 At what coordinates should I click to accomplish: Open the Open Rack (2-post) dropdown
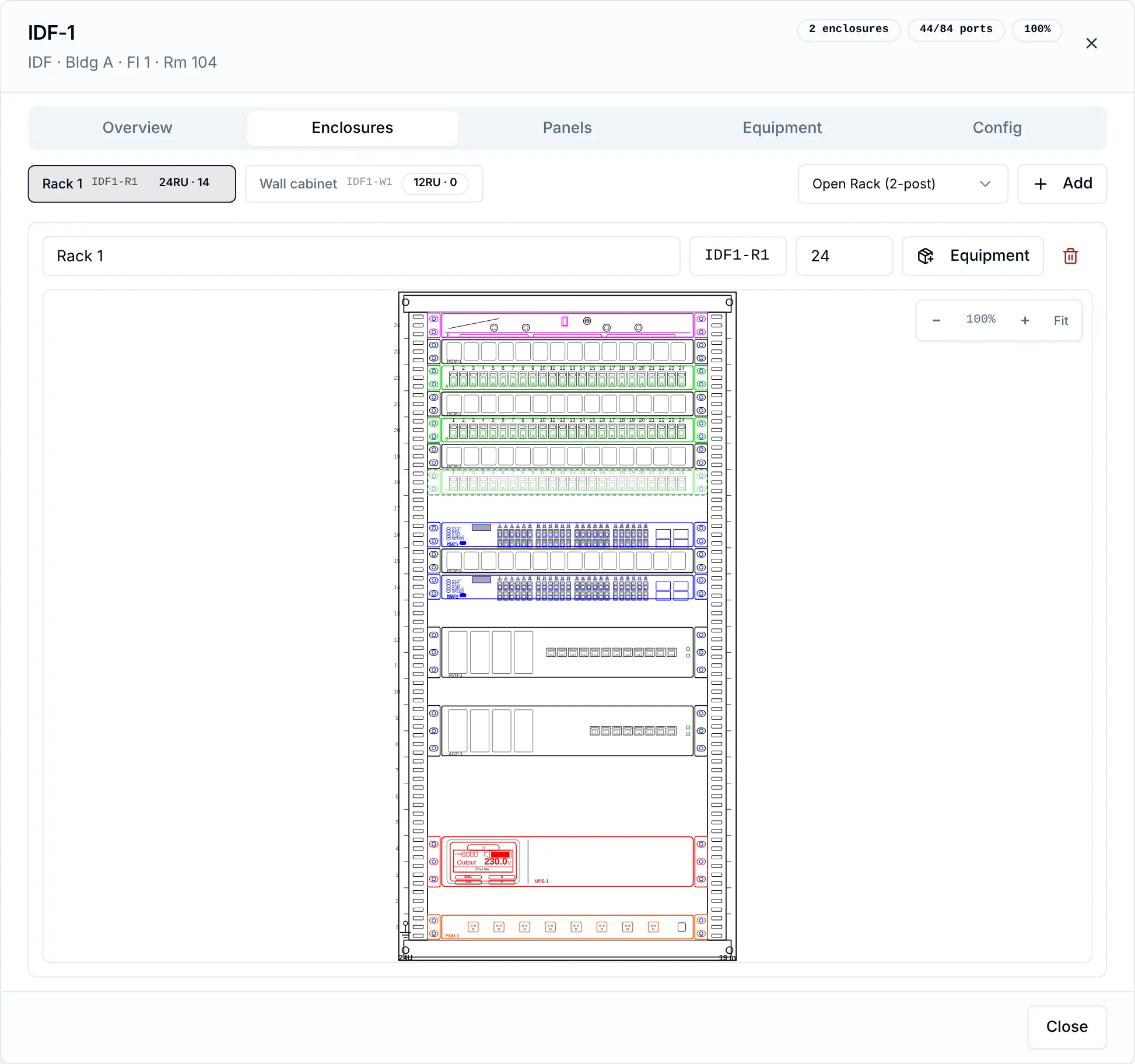(902, 184)
